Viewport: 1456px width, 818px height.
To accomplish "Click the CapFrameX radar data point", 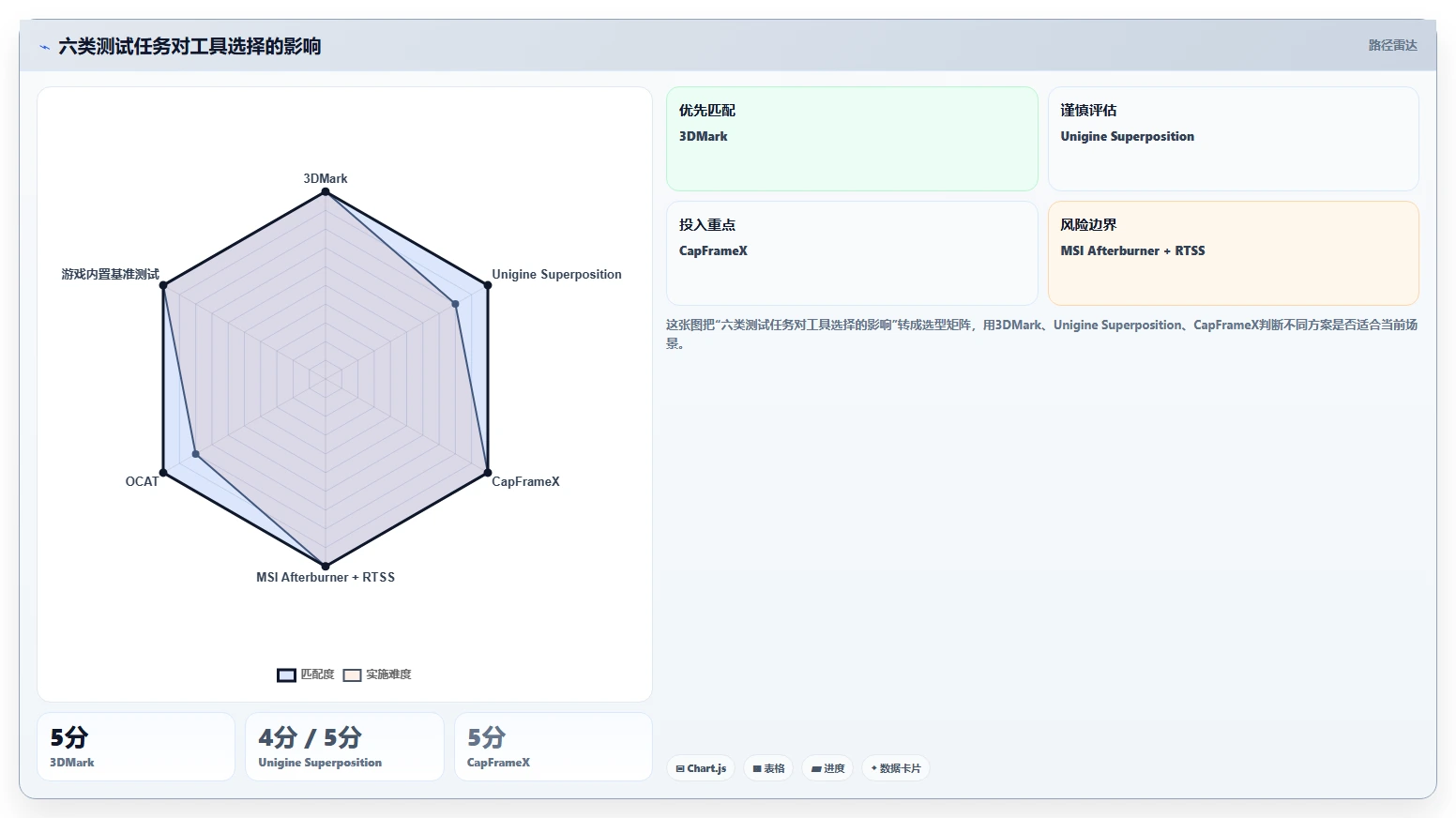I will [x=488, y=472].
